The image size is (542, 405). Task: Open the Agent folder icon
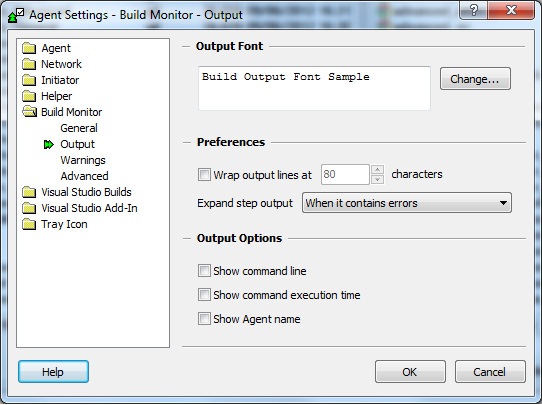pos(29,48)
